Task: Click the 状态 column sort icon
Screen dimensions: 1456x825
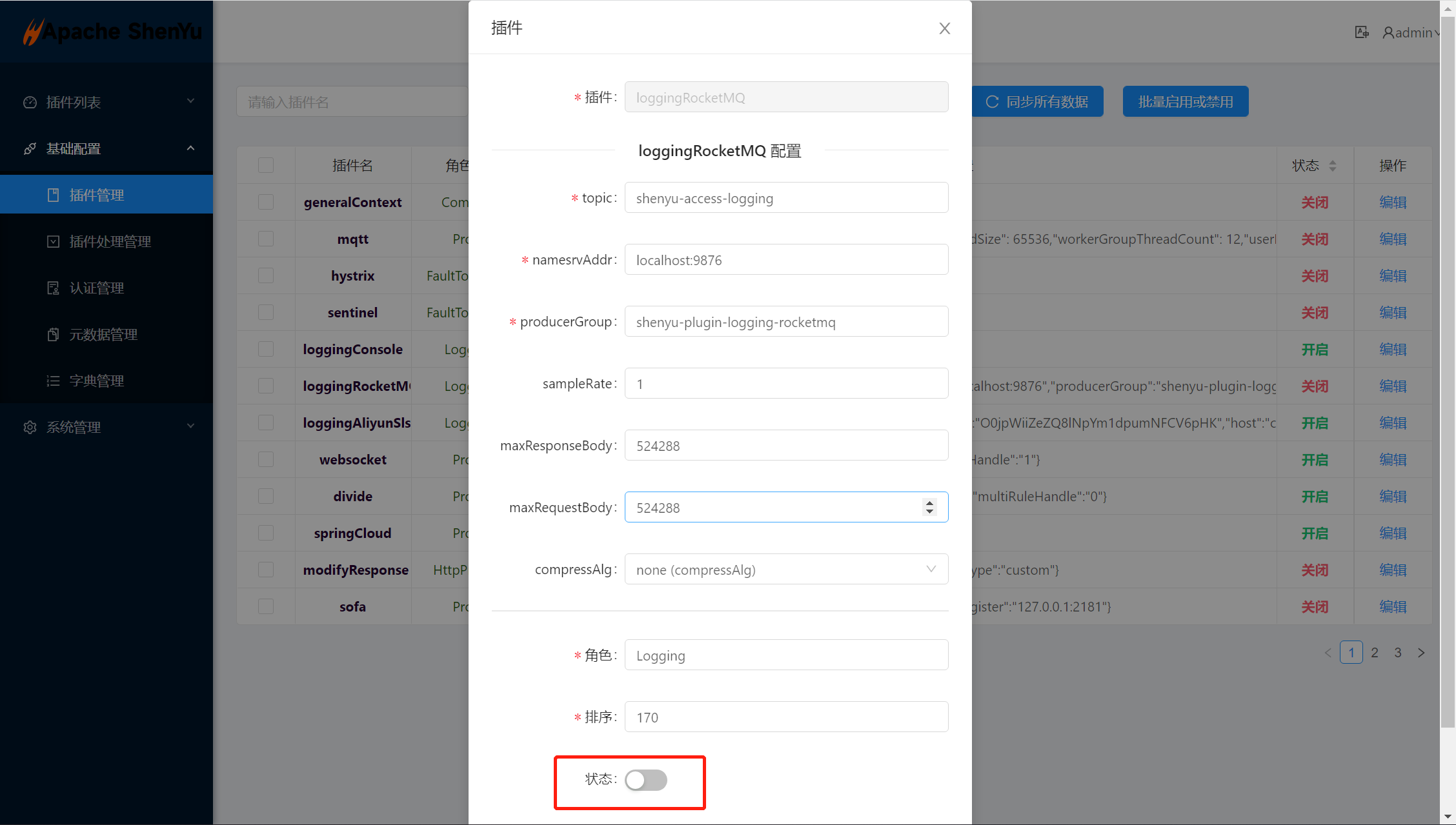Action: (1333, 166)
